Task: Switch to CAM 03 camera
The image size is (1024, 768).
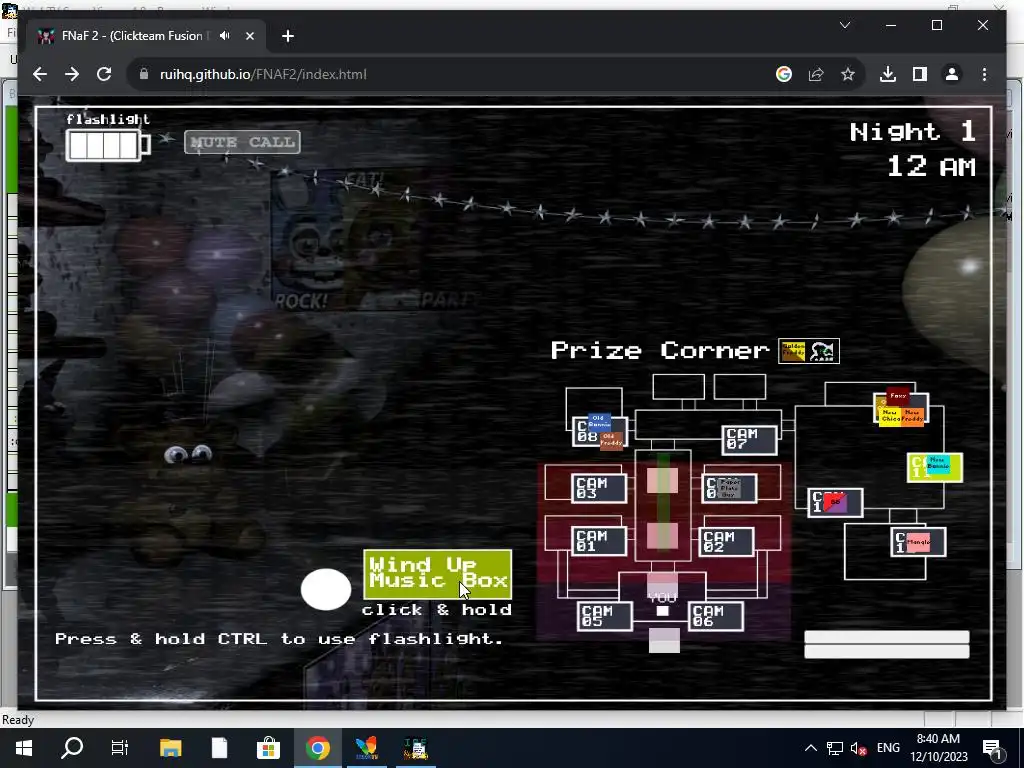Action: [x=599, y=488]
